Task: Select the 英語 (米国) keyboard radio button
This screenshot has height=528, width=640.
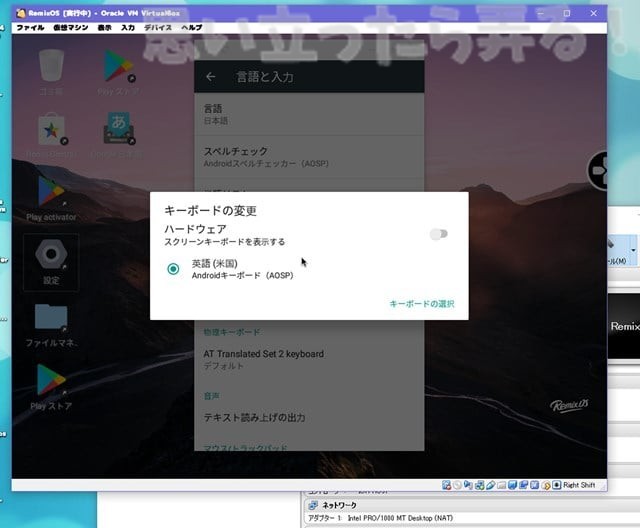Action: (173, 269)
